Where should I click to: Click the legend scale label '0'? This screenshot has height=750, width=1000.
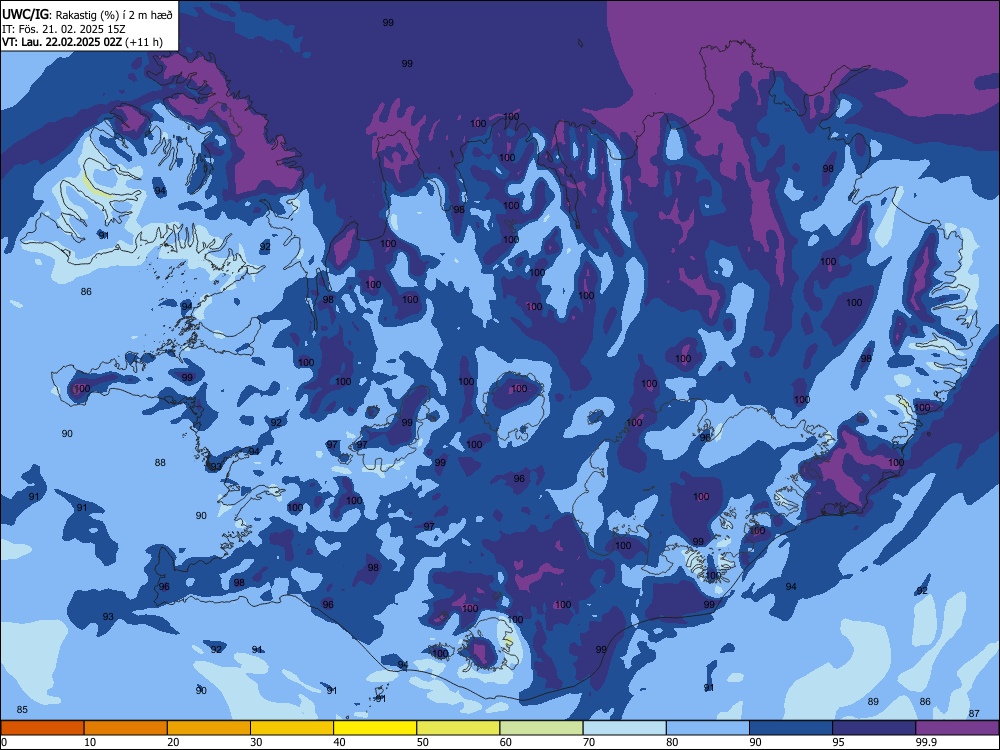tap(4, 742)
